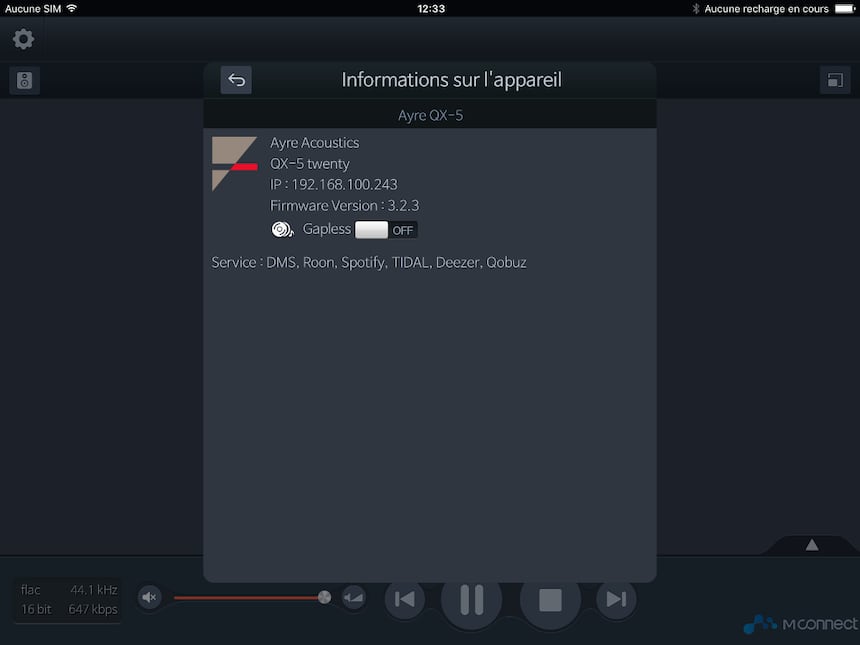This screenshot has width=860, height=645.
Task: Click the flac 44.1 kHz audio format info
Action: 69,599
